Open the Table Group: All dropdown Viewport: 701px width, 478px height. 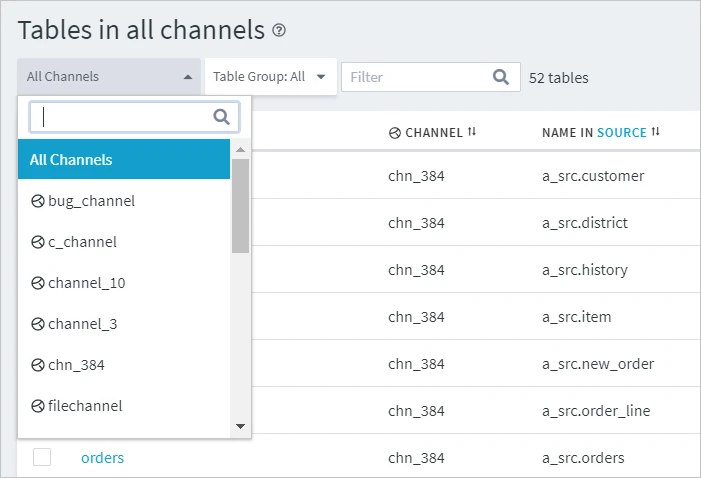269,77
